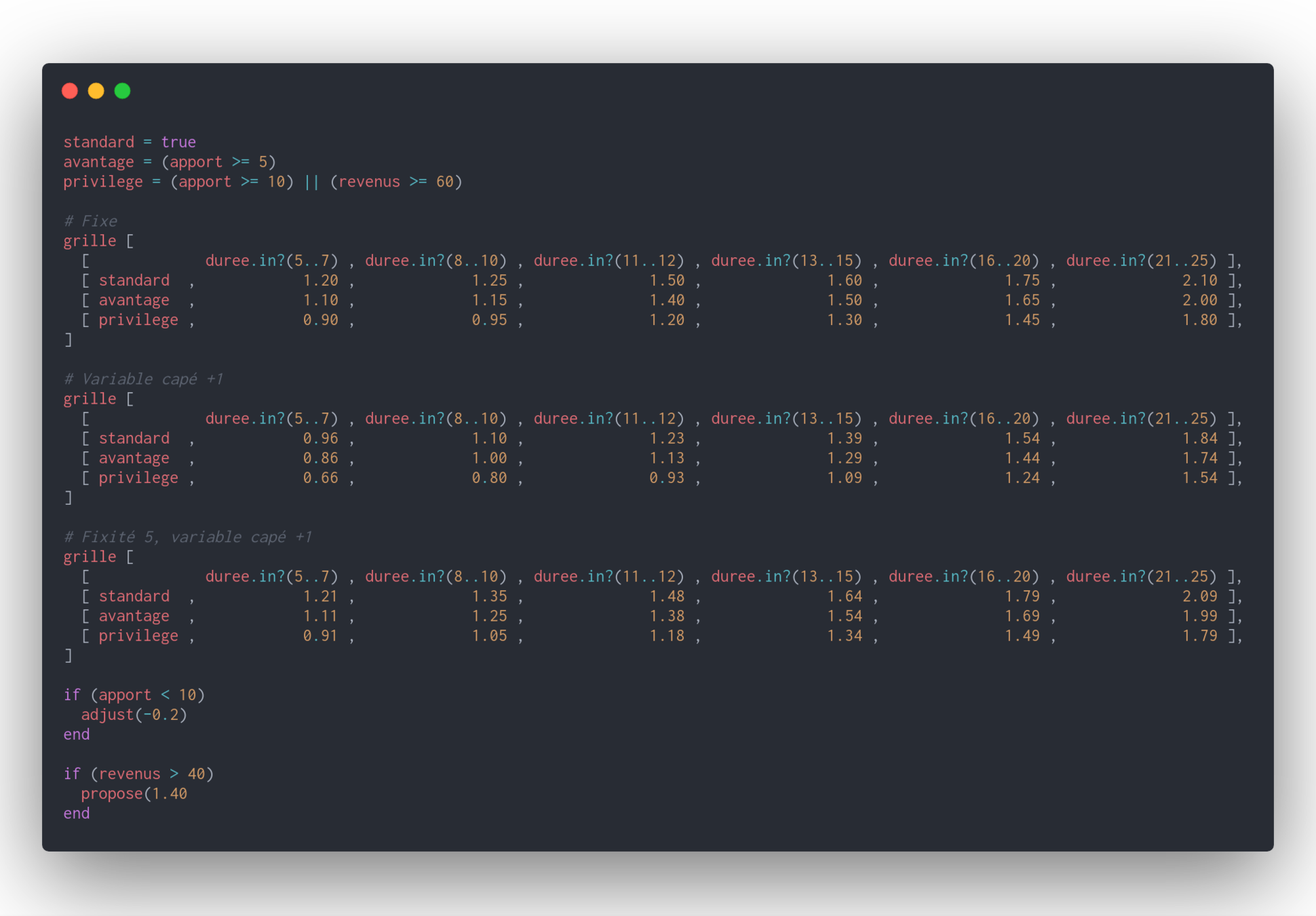Click value 2.10 in the Fixe grid

1199,280
